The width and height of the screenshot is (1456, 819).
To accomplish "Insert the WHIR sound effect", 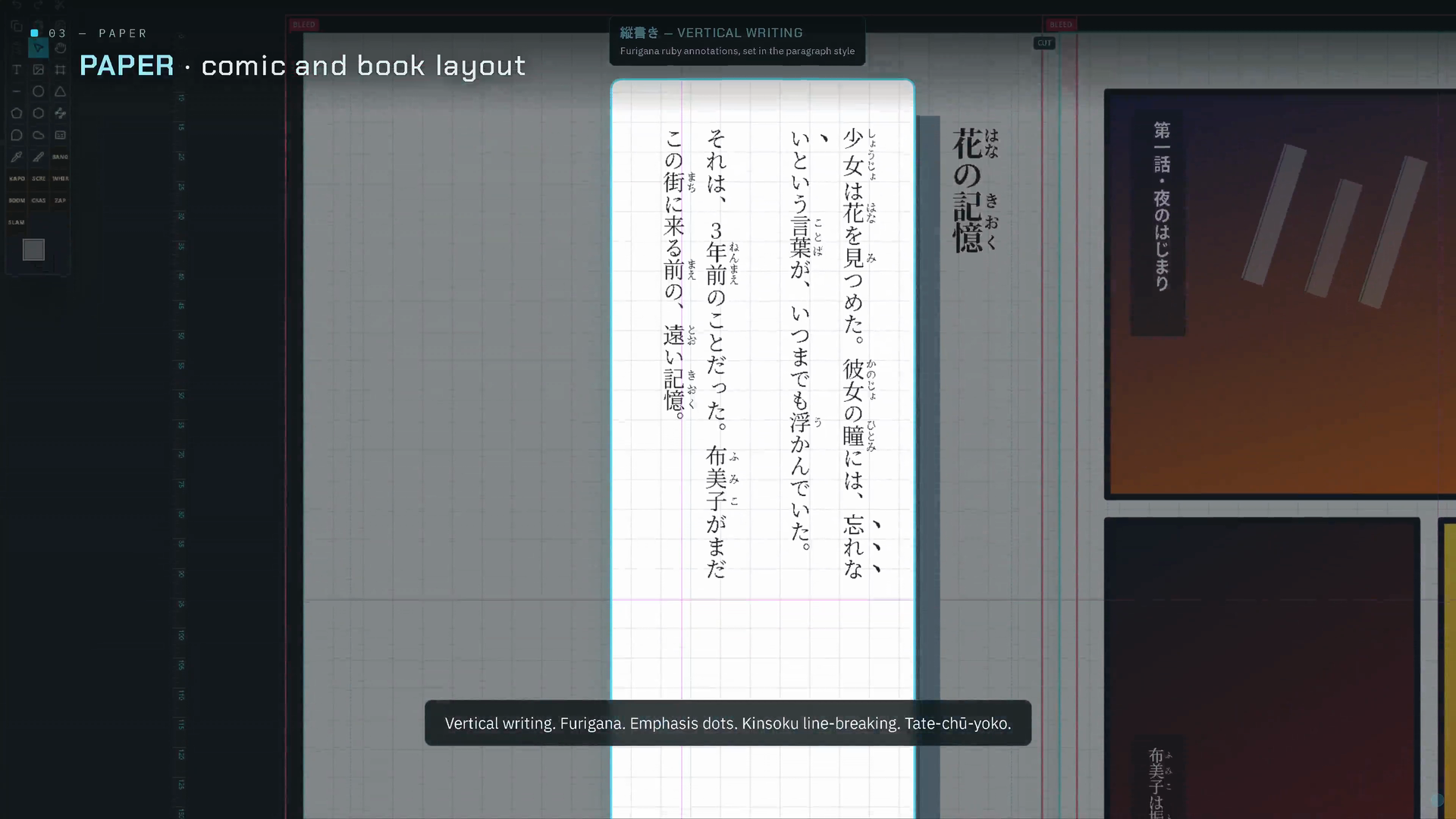I will click(61, 179).
